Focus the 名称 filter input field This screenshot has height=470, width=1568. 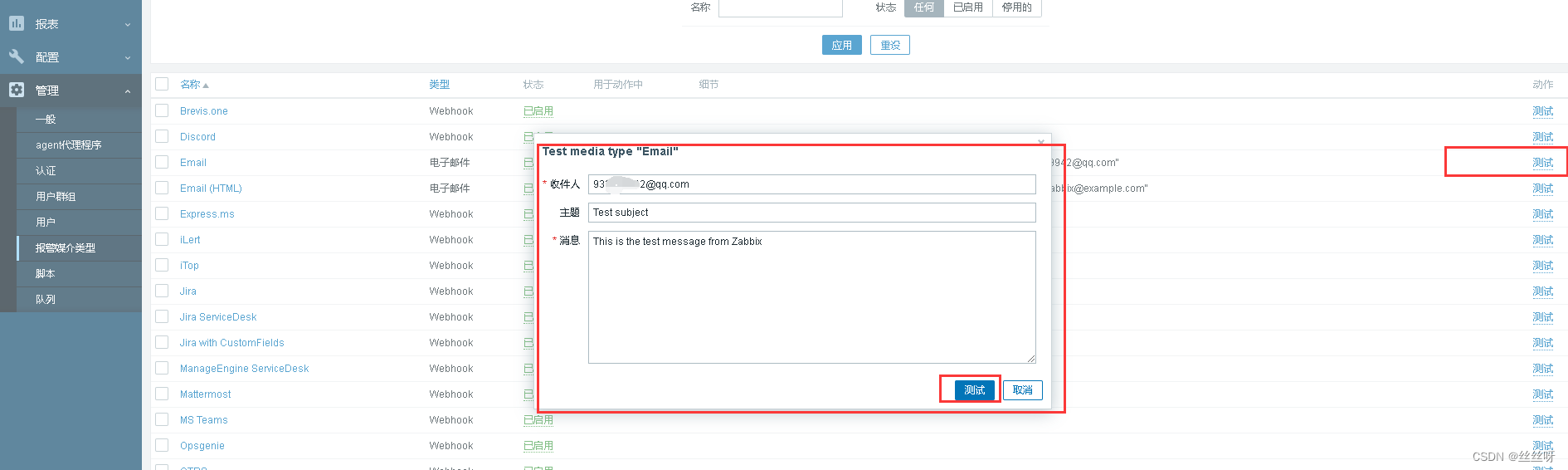[781, 7]
